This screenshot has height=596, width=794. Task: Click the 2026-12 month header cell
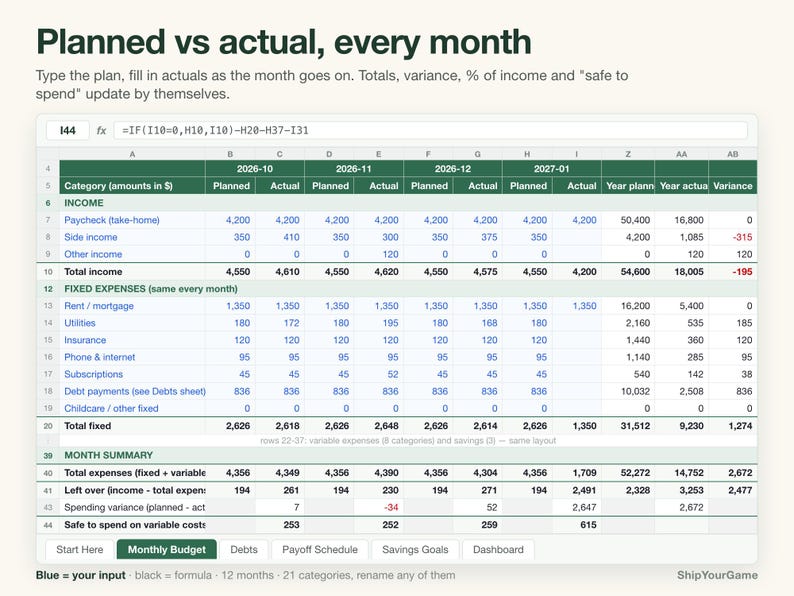coord(453,169)
